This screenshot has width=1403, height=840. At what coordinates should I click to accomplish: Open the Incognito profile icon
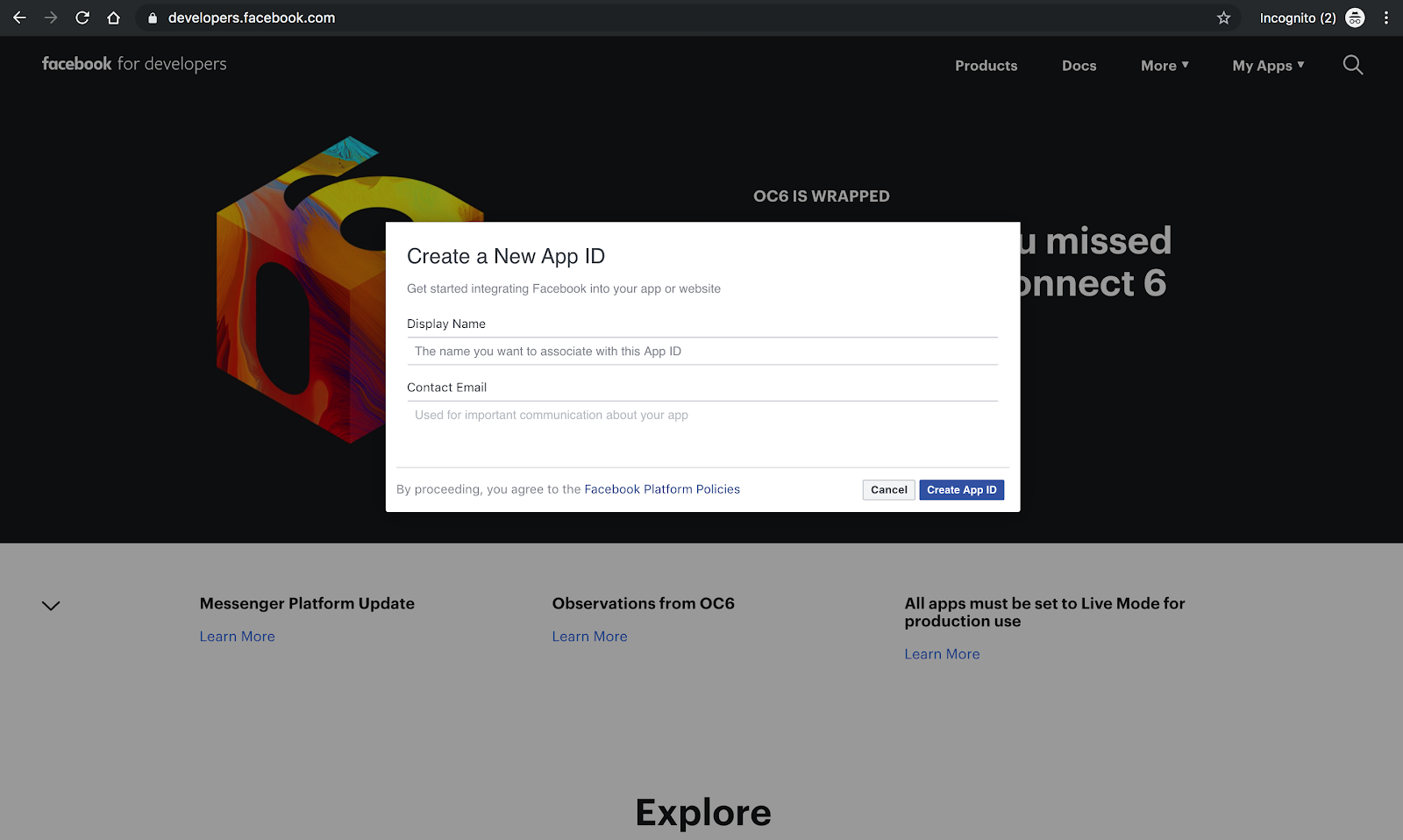pyautogui.click(x=1355, y=18)
